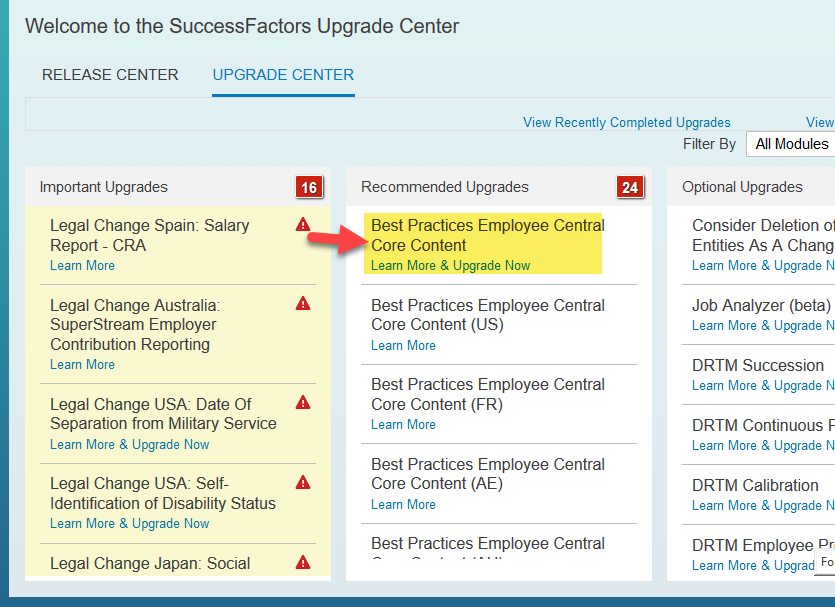The height and width of the screenshot is (607, 835).
Task: Click the red 24 badge on Recommended Upgrades
Action: (x=631, y=187)
